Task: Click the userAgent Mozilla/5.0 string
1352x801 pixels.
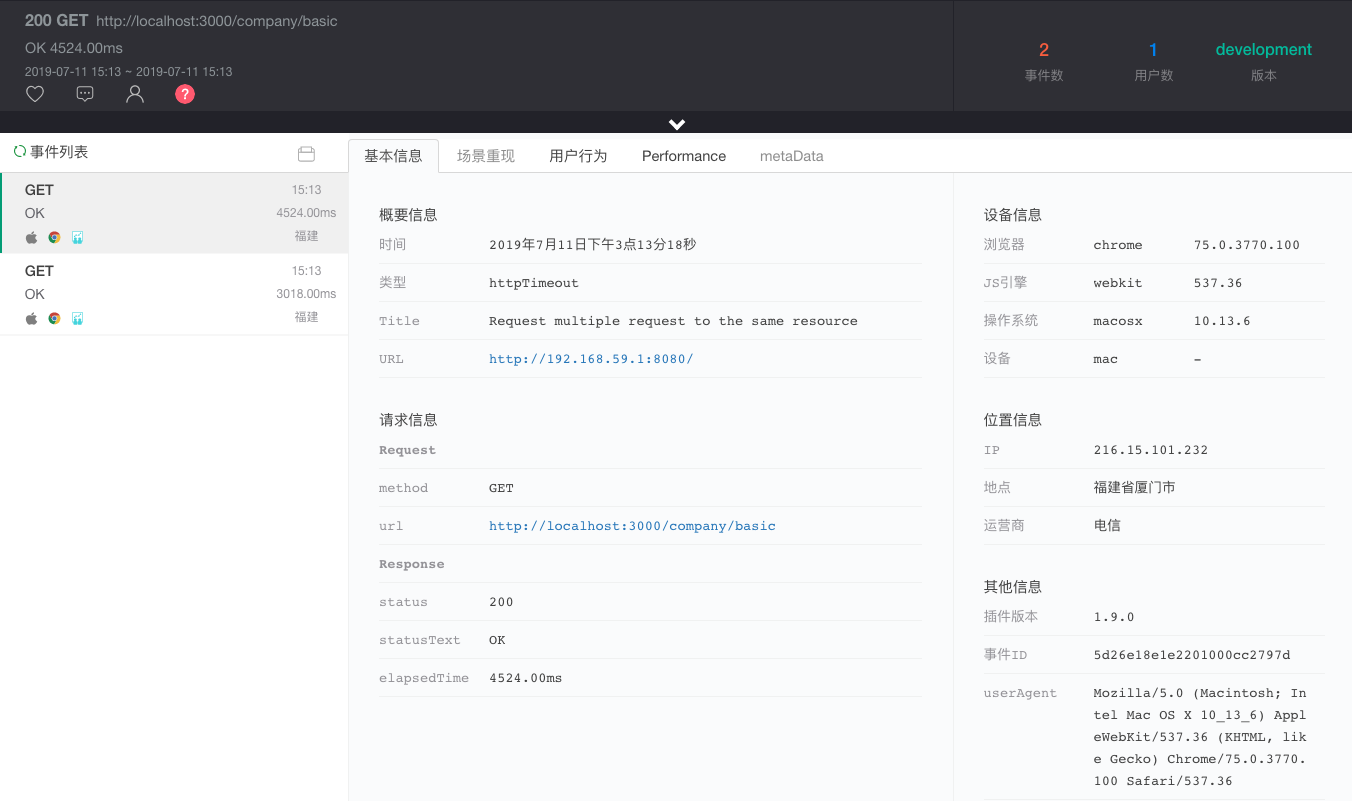Action: point(1200,737)
